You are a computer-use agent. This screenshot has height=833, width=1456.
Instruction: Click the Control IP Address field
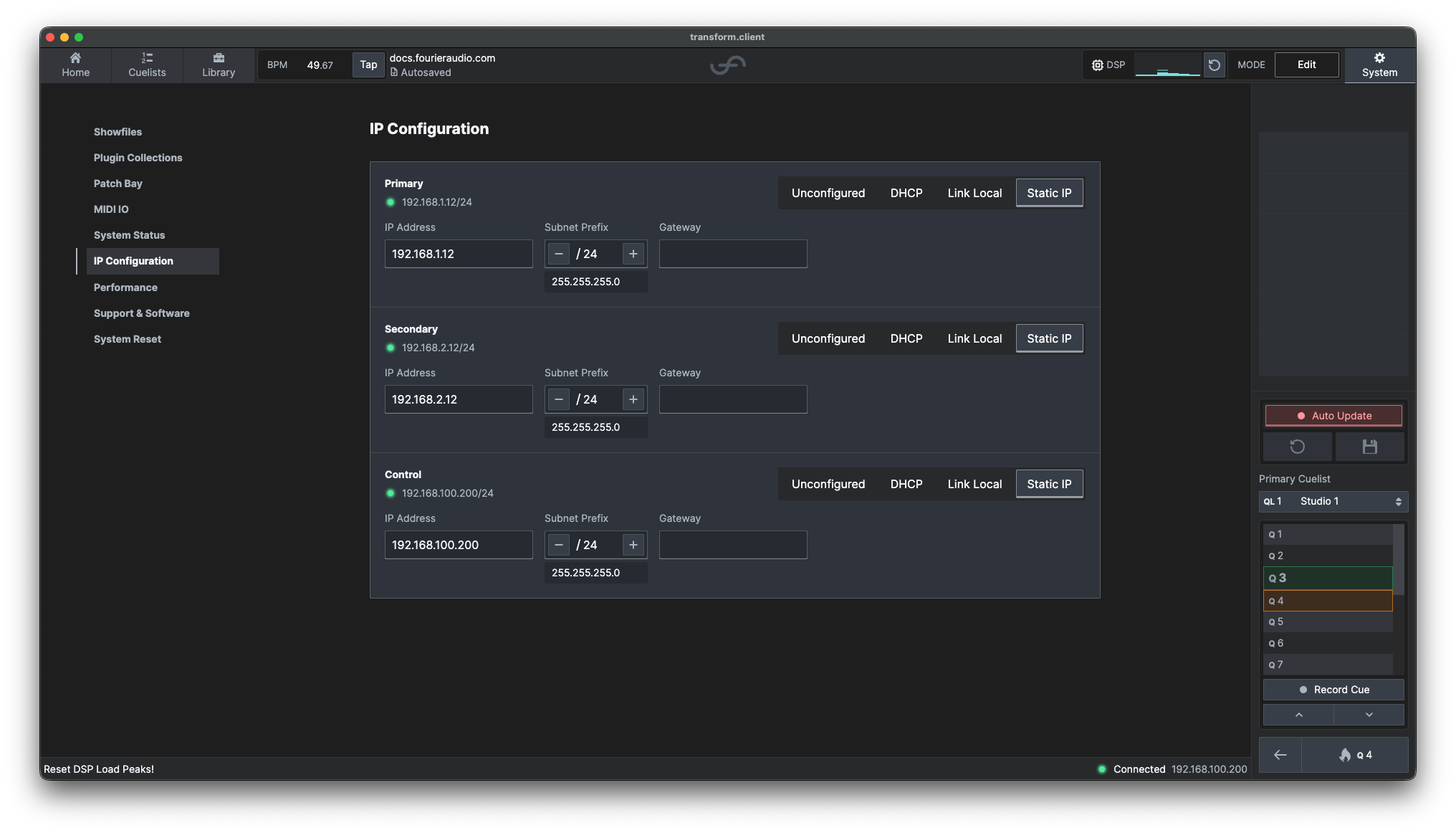(x=459, y=545)
